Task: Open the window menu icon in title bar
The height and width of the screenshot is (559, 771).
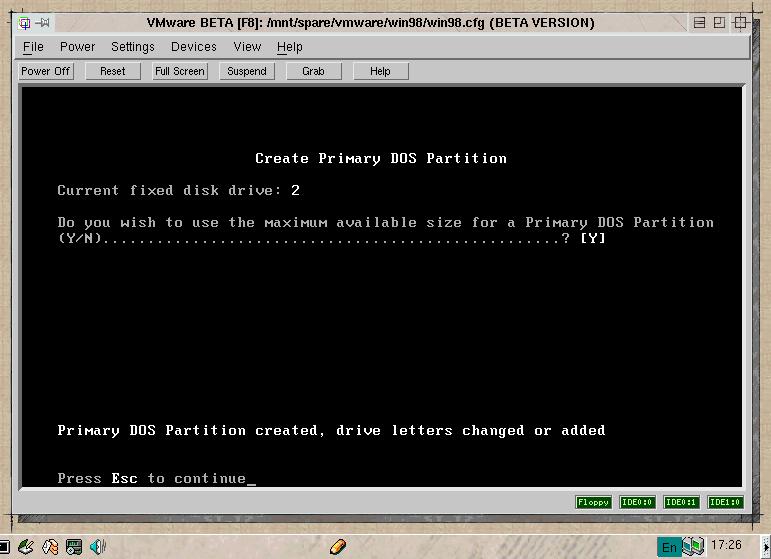Action: (26, 22)
